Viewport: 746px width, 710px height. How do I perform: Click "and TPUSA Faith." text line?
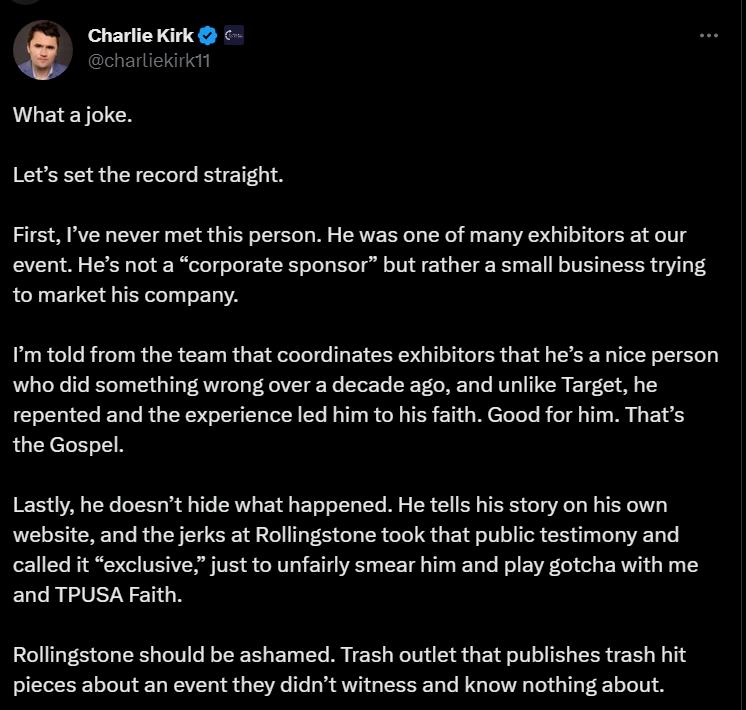pos(98,595)
